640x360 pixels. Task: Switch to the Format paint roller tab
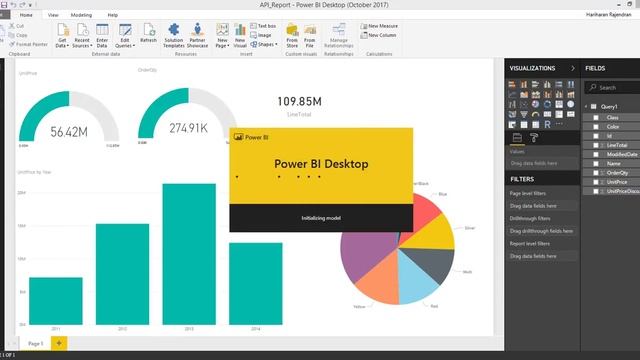tap(534, 138)
